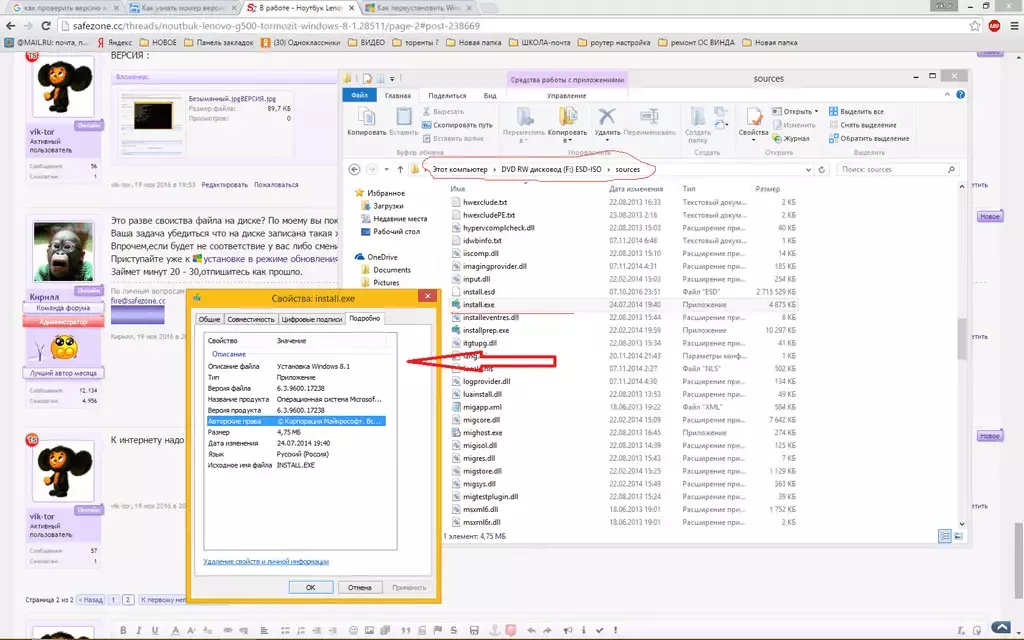Screen dimensions: 1024x640
Task: Click the browser page scrollbar thumb
Action: (x=1018, y=560)
